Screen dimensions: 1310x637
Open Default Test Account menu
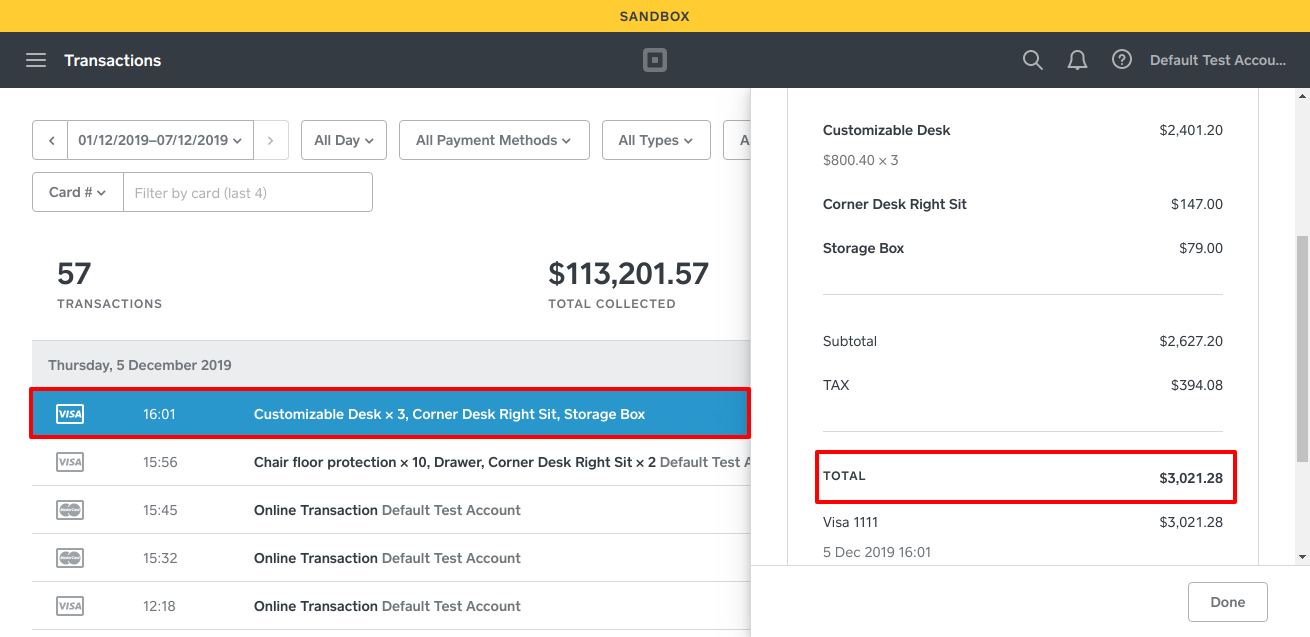click(1217, 60)
